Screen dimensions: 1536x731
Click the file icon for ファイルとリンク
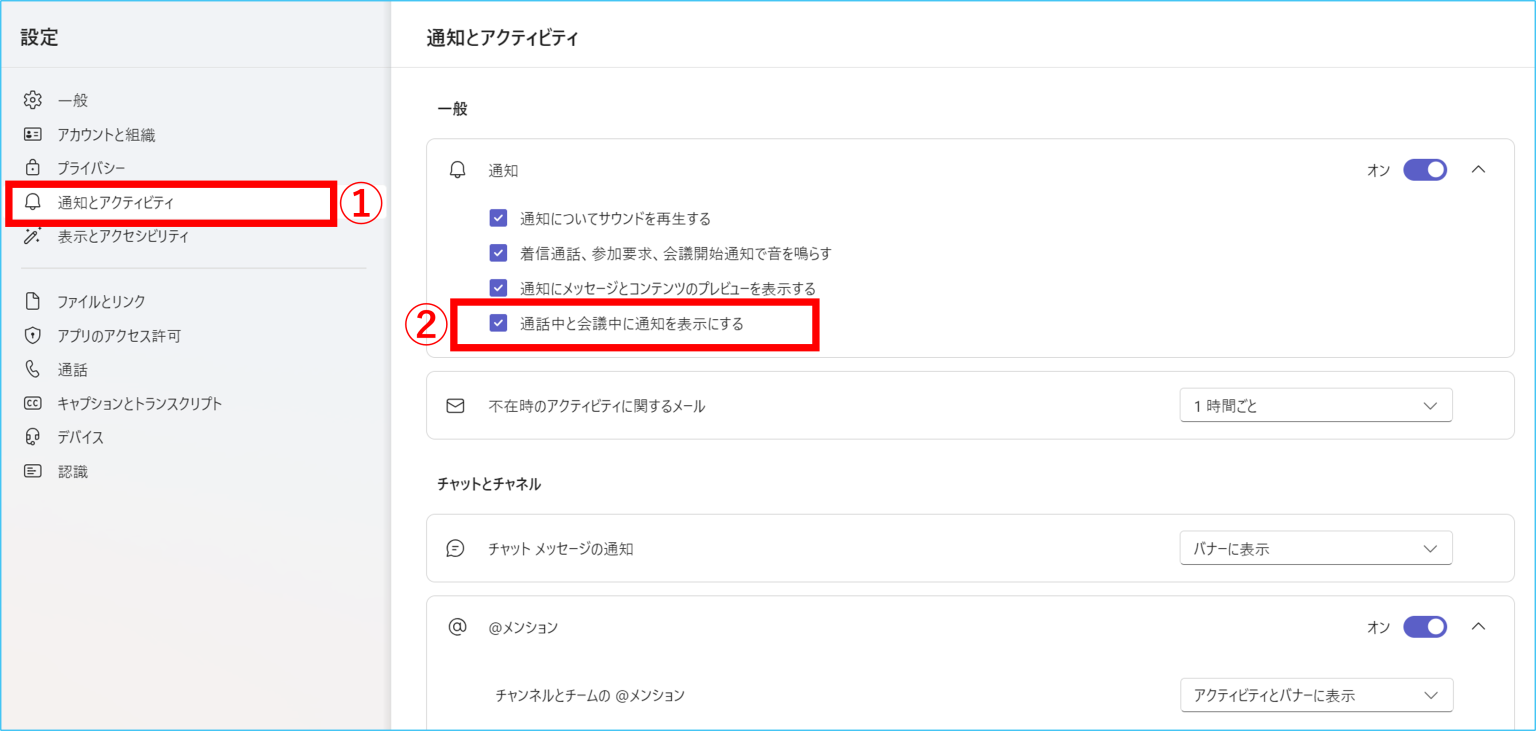(x=33, y=301)
